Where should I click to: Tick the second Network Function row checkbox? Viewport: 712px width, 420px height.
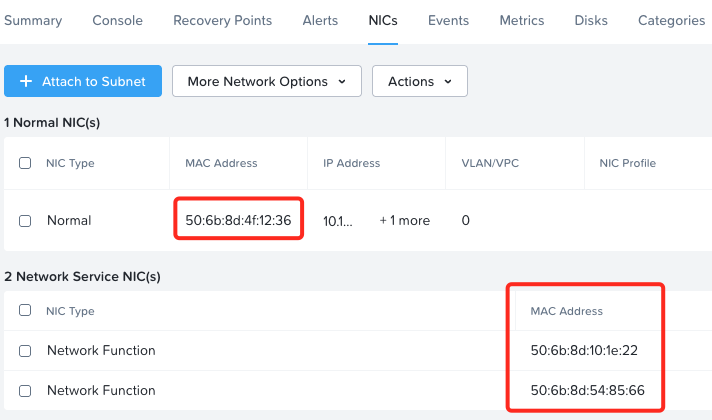25,391
